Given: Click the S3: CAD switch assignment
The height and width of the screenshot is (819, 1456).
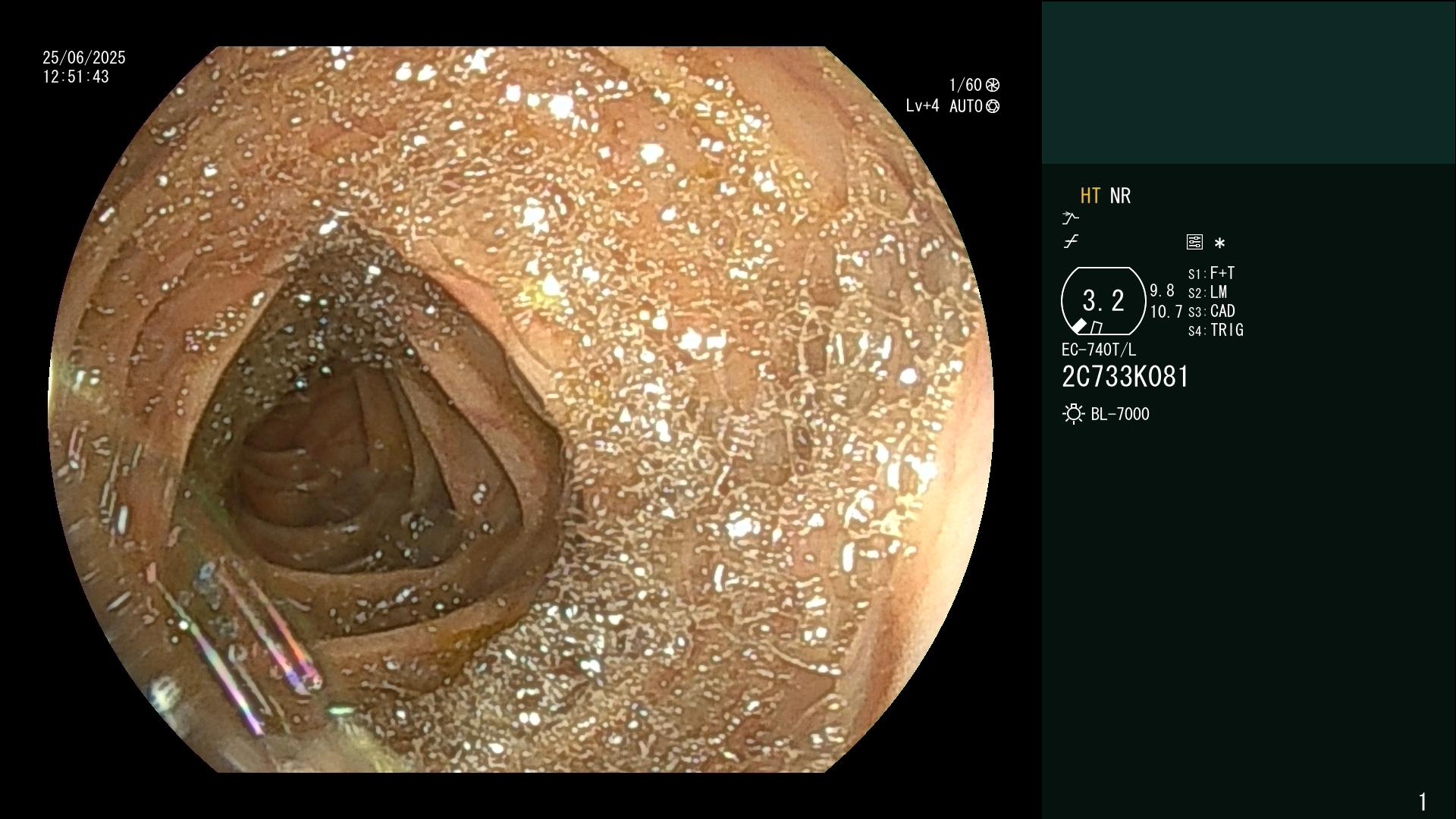Looking at the screenshot, I should 1211,311.
